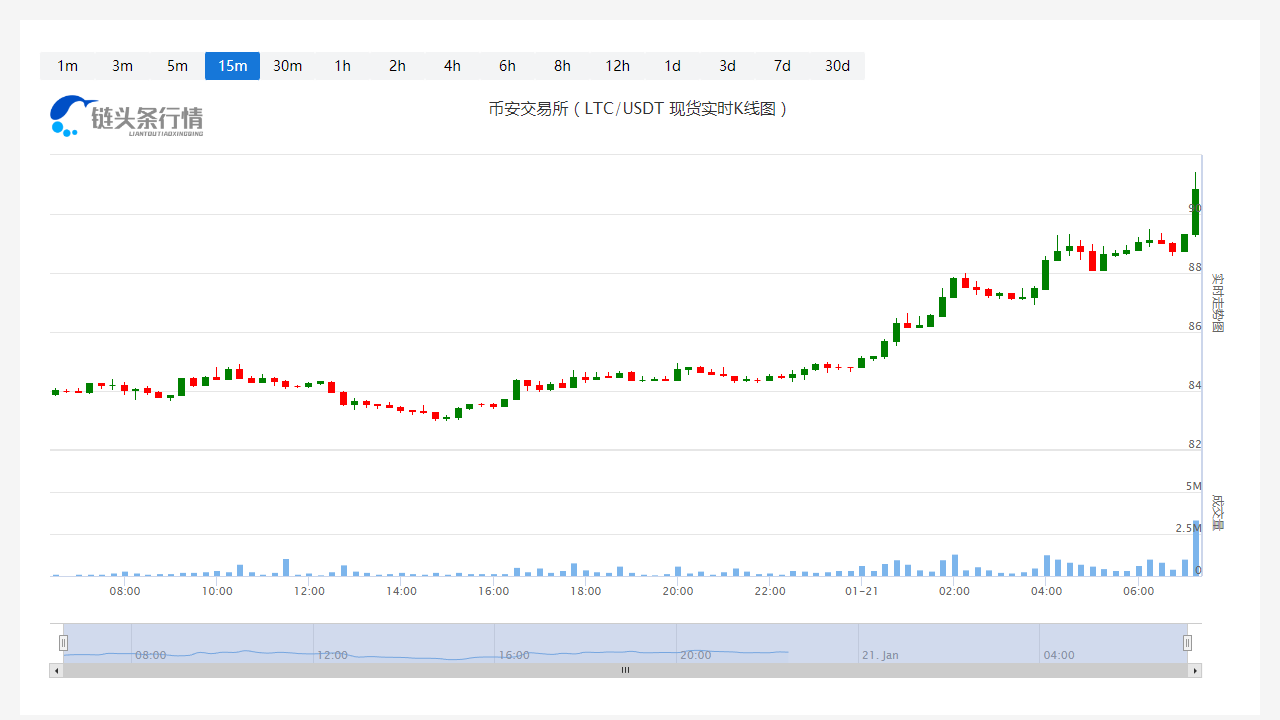Click the horizontal scrollbar thumb grip
This screenshot has height=720, width=1280.
click(x=625, y=671)
